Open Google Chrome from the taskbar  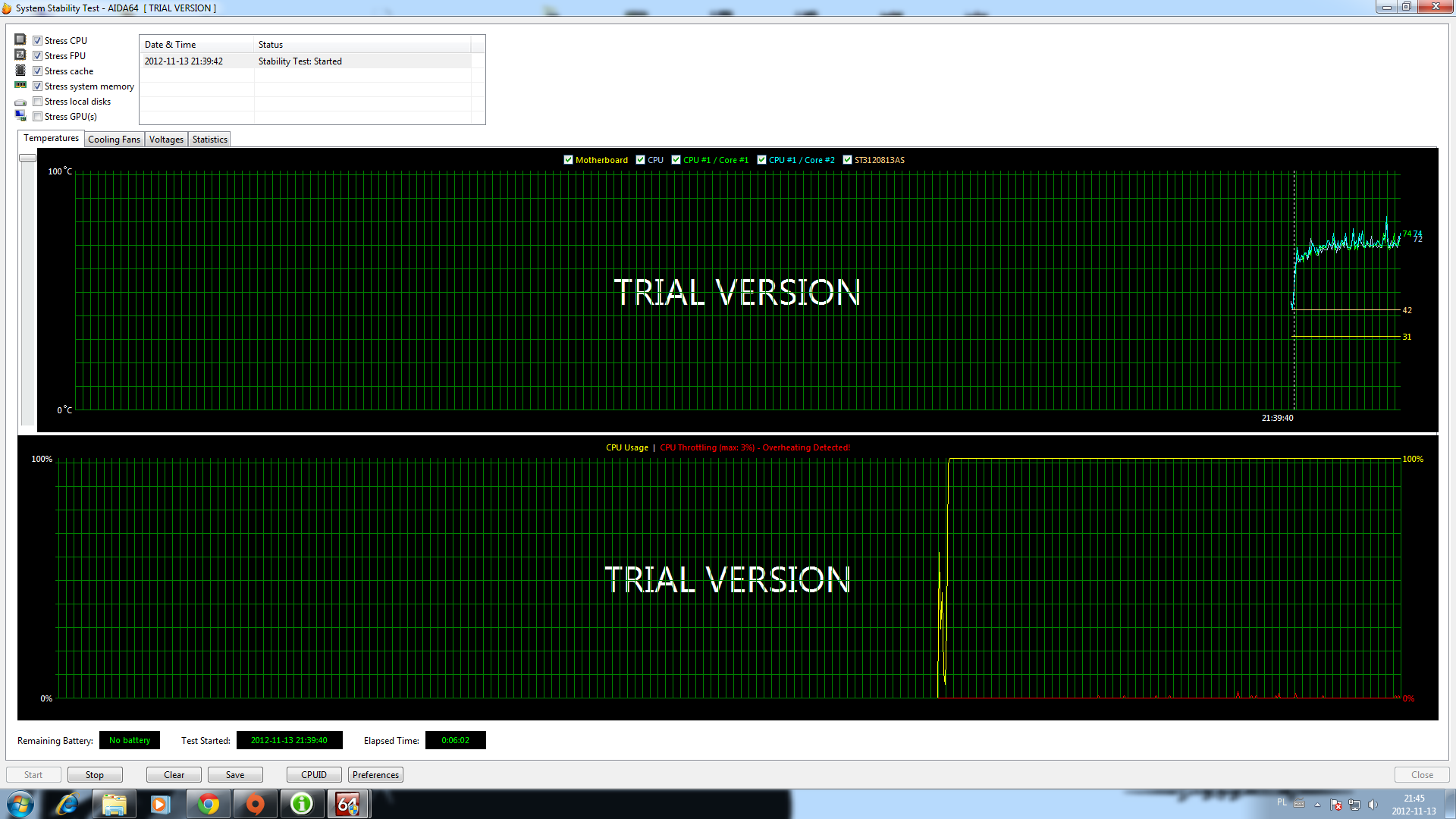click(208, 804)
